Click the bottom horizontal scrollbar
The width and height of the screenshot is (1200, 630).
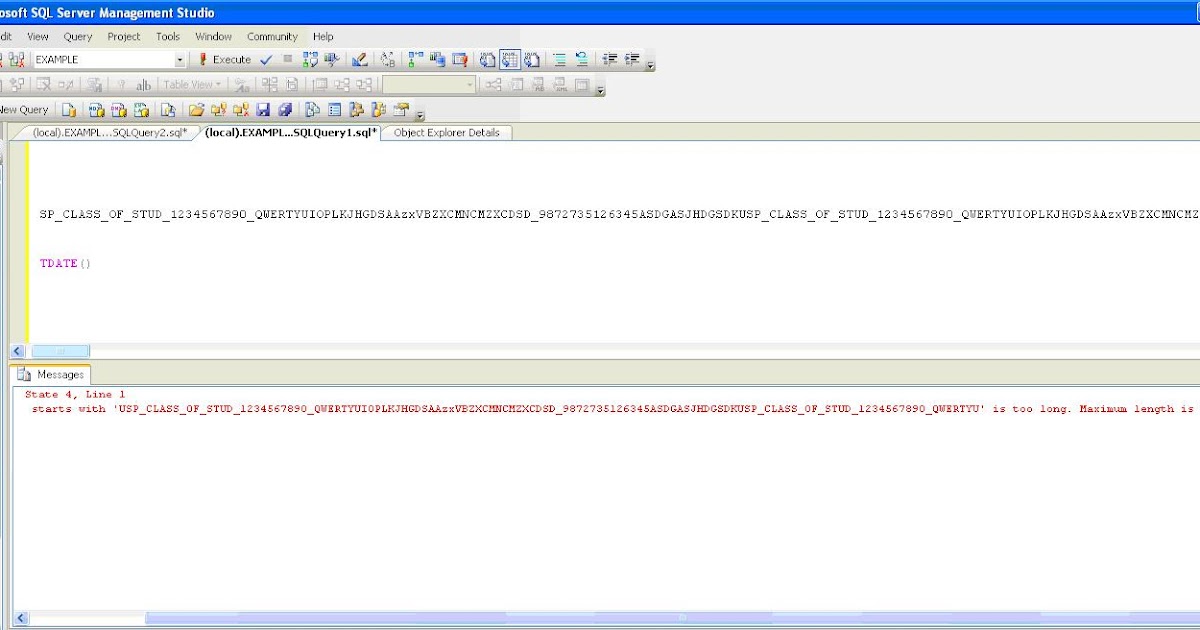pos(600,618)
